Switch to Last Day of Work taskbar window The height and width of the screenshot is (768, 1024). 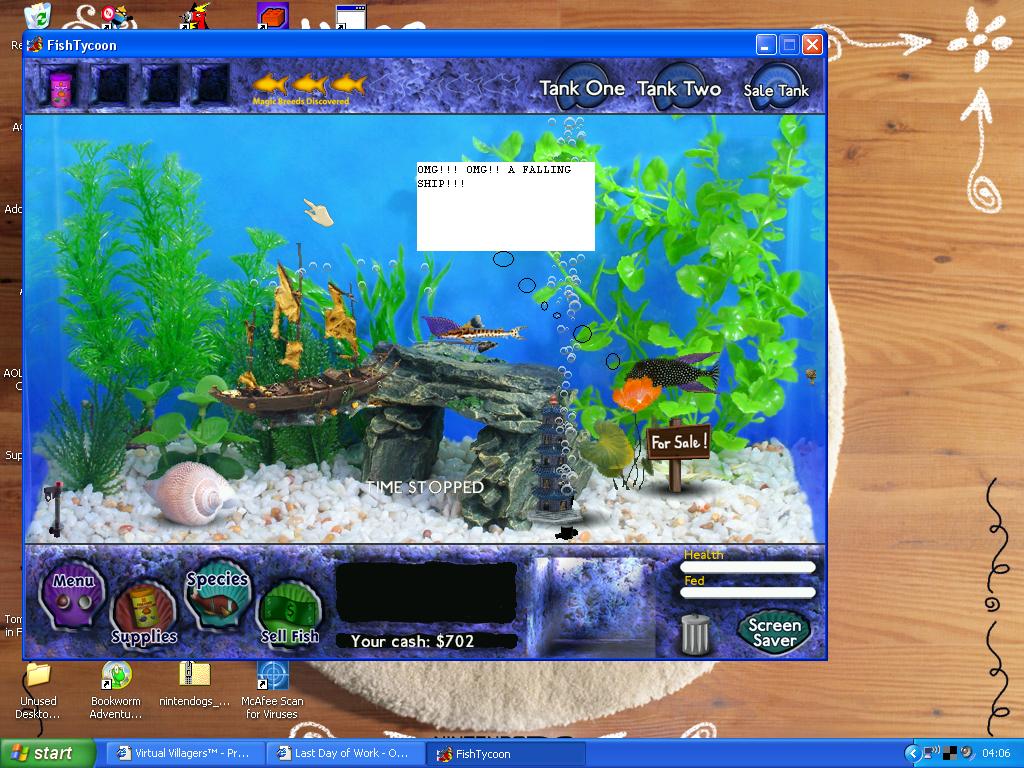(344, 753)
